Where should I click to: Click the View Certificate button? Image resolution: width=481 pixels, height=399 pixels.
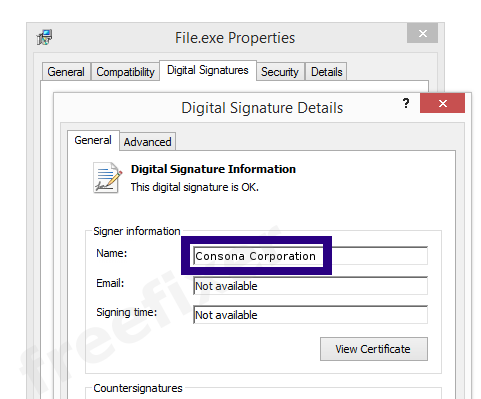374,349
